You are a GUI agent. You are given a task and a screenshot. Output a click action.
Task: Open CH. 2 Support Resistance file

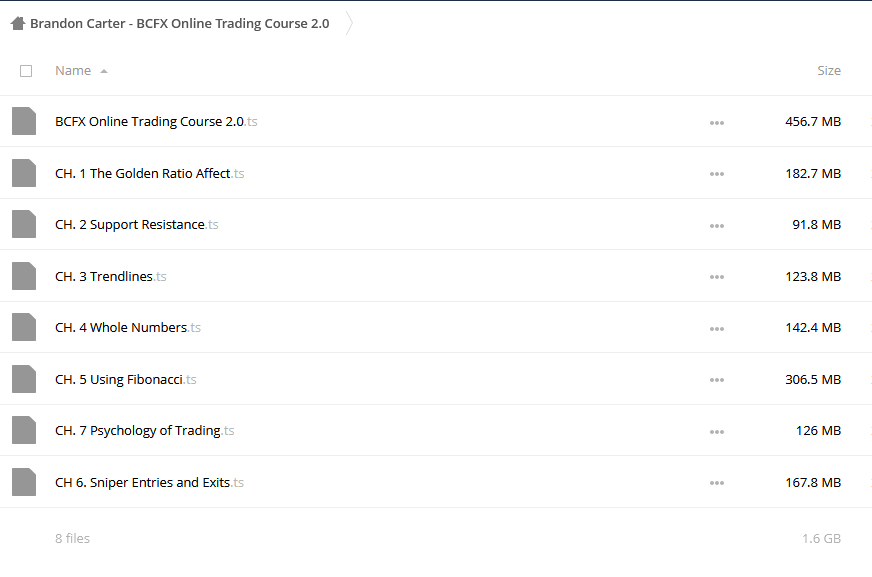coord(137,225)
